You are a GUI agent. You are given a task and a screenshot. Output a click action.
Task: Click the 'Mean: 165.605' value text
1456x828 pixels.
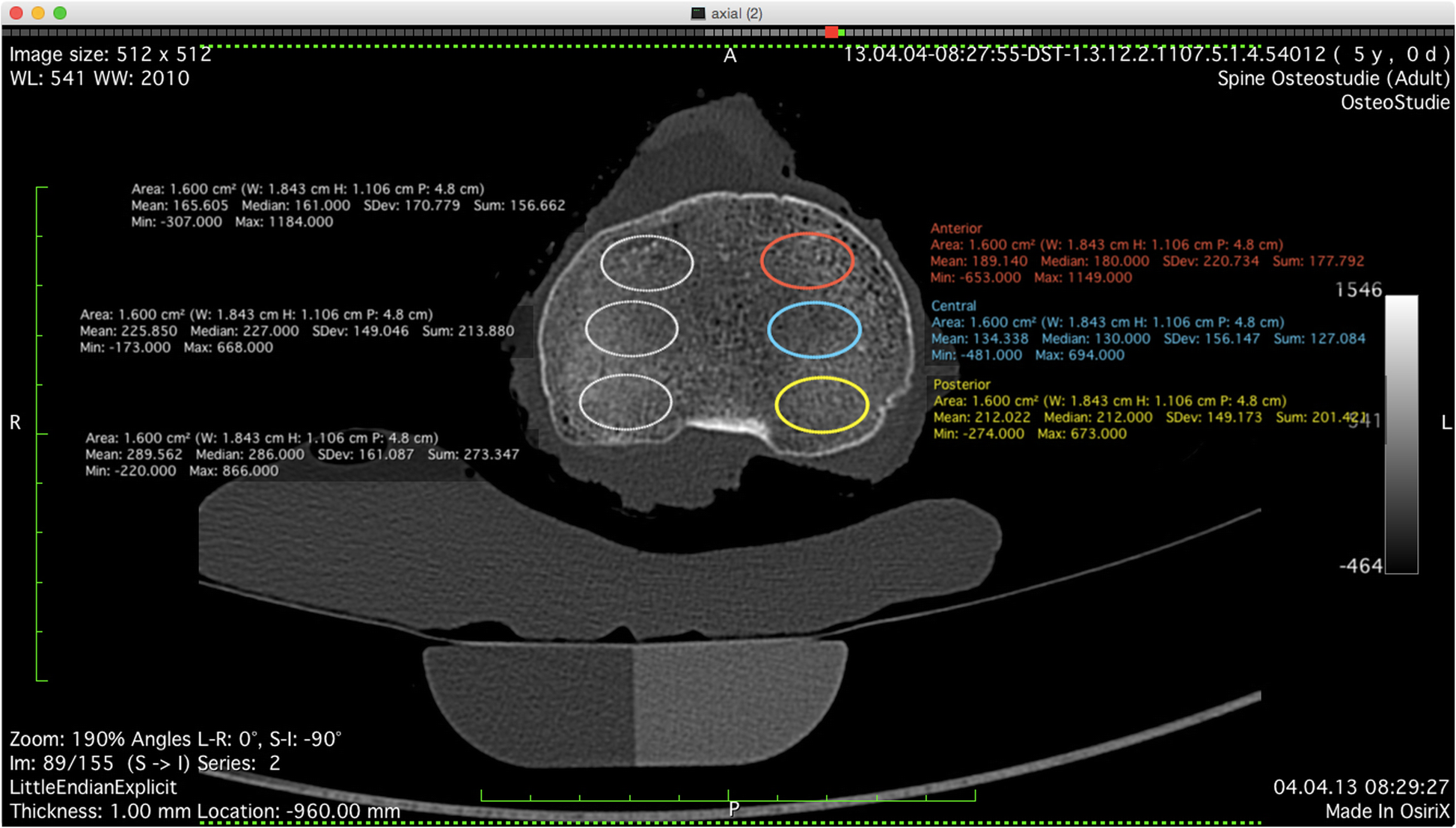180,206
